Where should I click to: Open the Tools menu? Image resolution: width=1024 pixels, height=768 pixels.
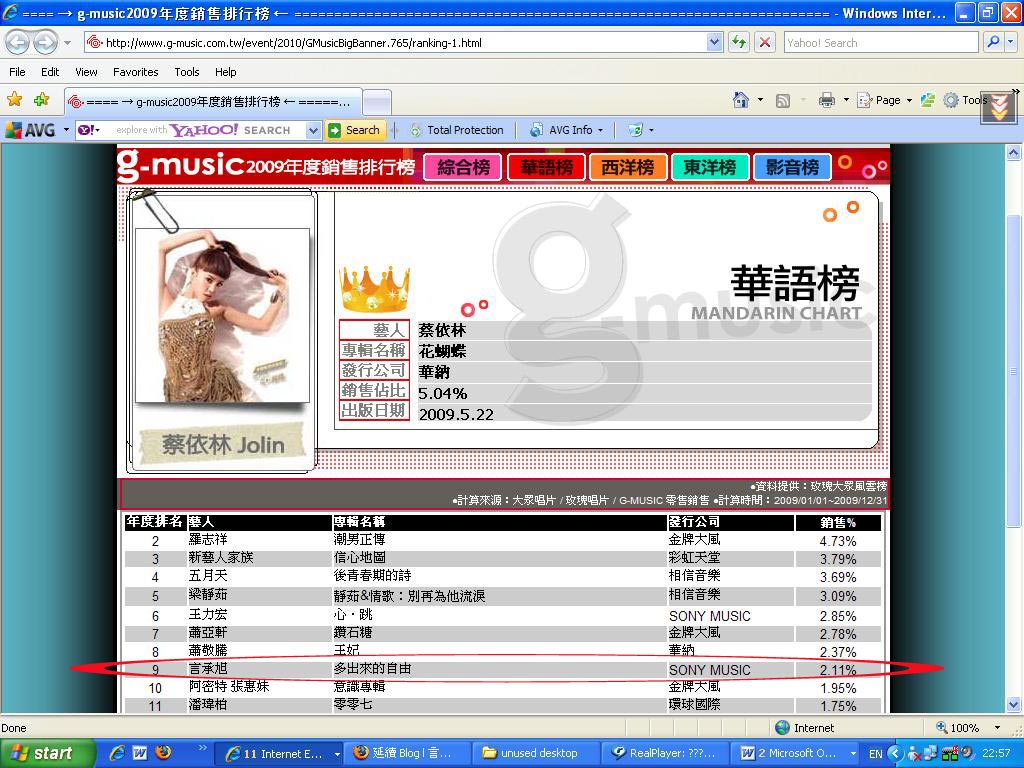point(187,72)
